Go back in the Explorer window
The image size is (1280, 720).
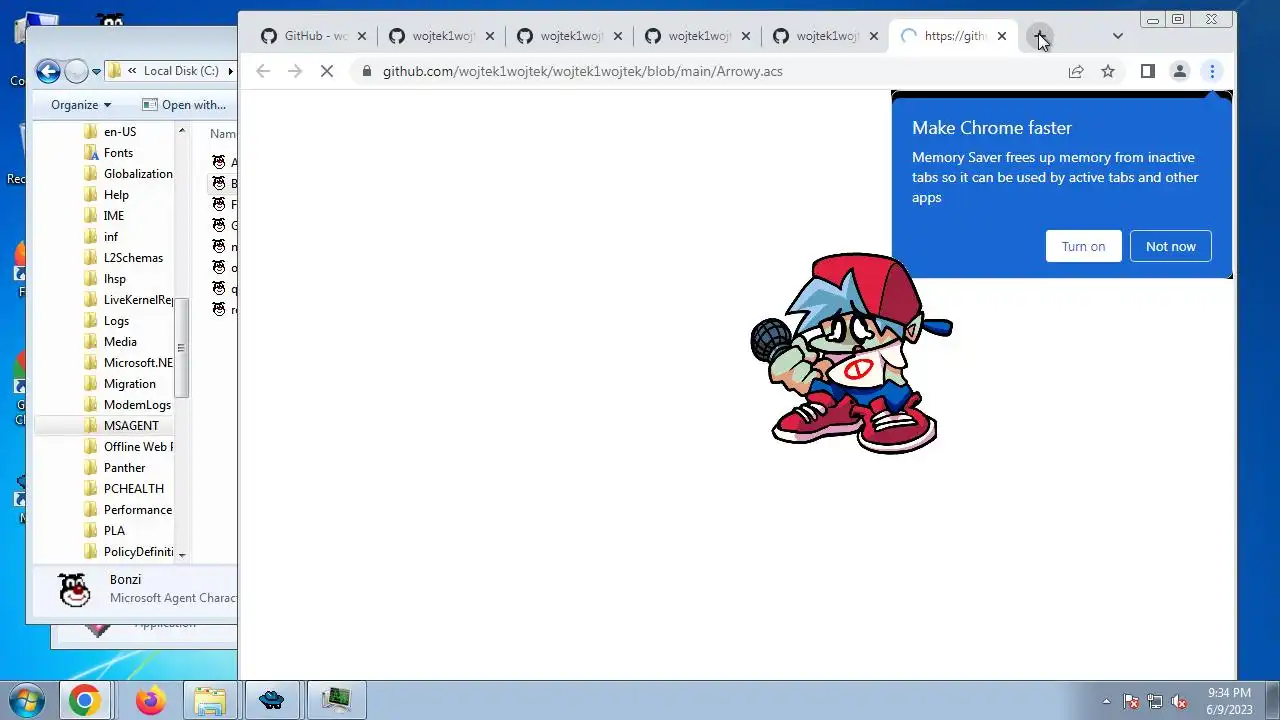47,71
